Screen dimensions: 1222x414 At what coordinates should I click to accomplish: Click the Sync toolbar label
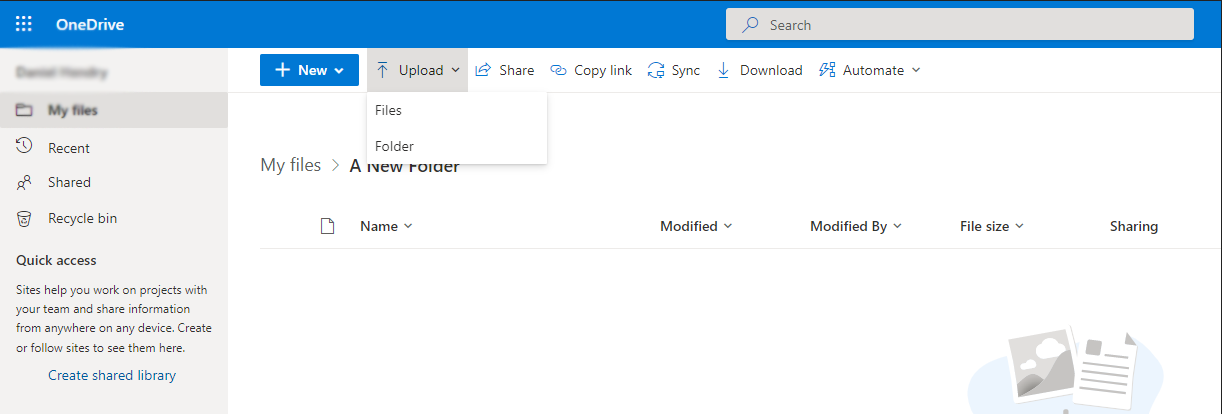pos(686,70)
